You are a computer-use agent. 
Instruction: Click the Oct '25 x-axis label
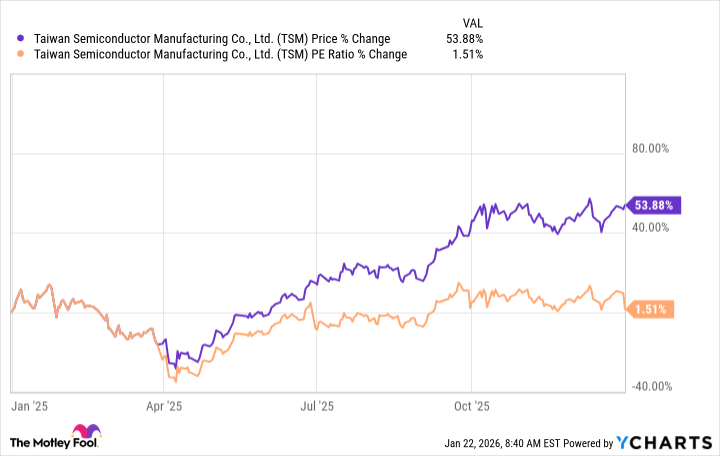coord(471,407)
